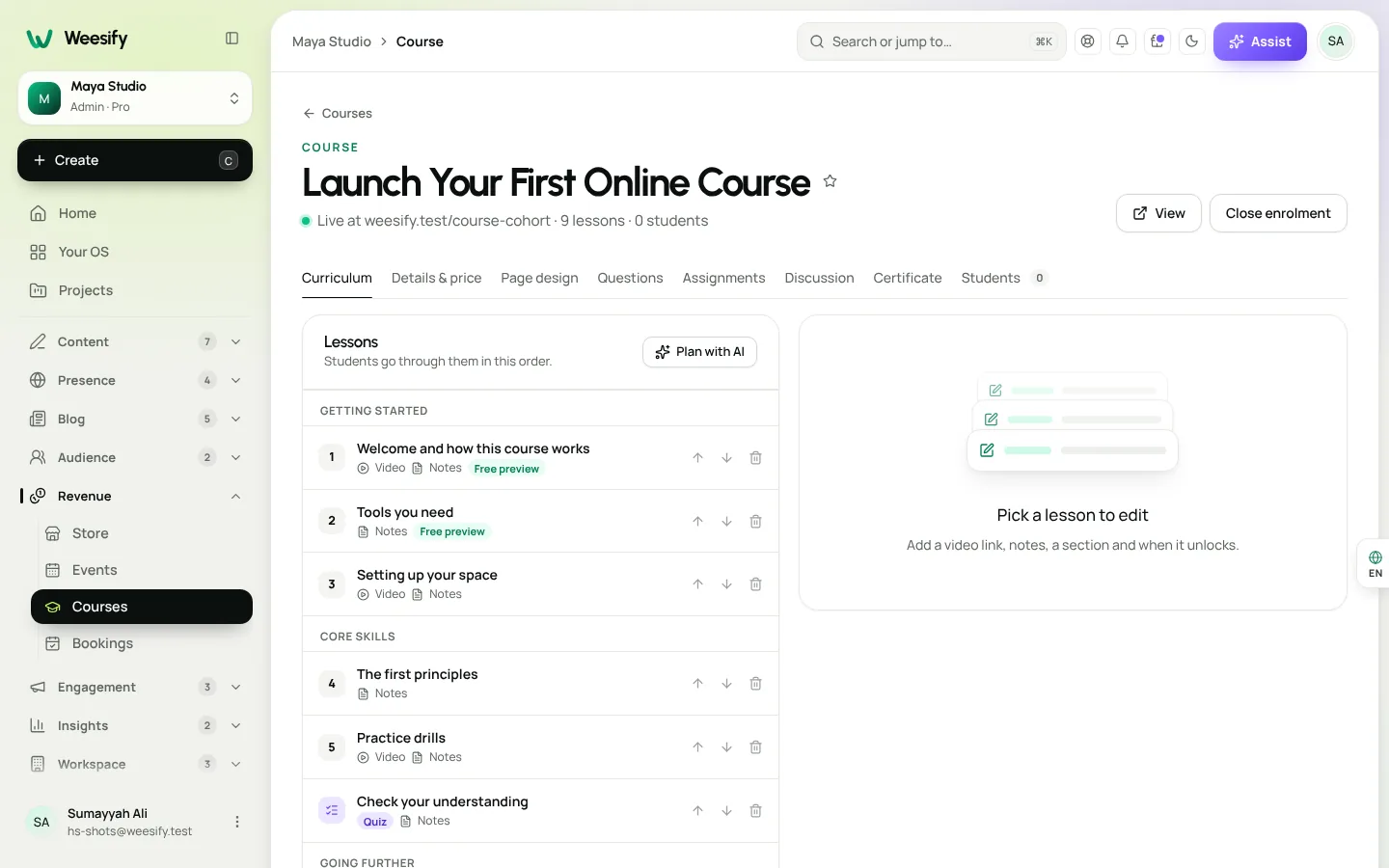Open the Students tab
The height and width of the screenshot is (868, 1389).
1004,278
